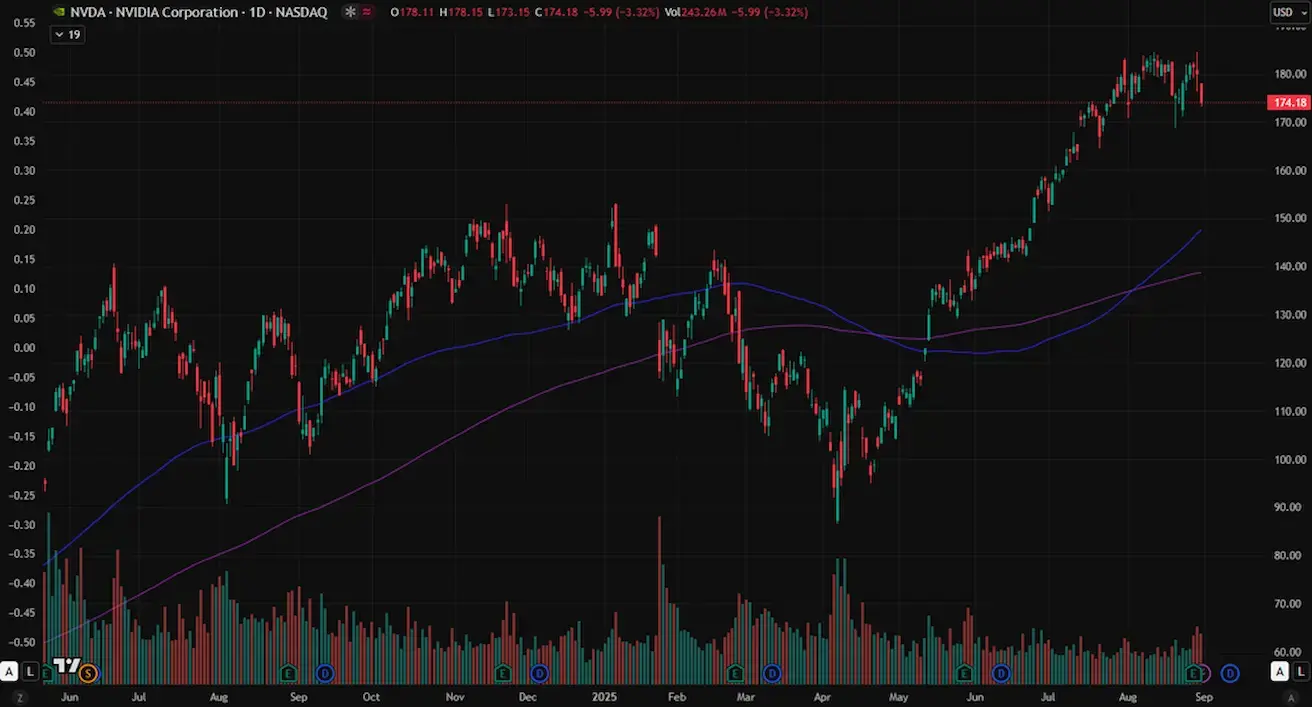Click the May label on the time axis
The image size is (1312, 707).
pyautogui.click(x=899, y=696)
